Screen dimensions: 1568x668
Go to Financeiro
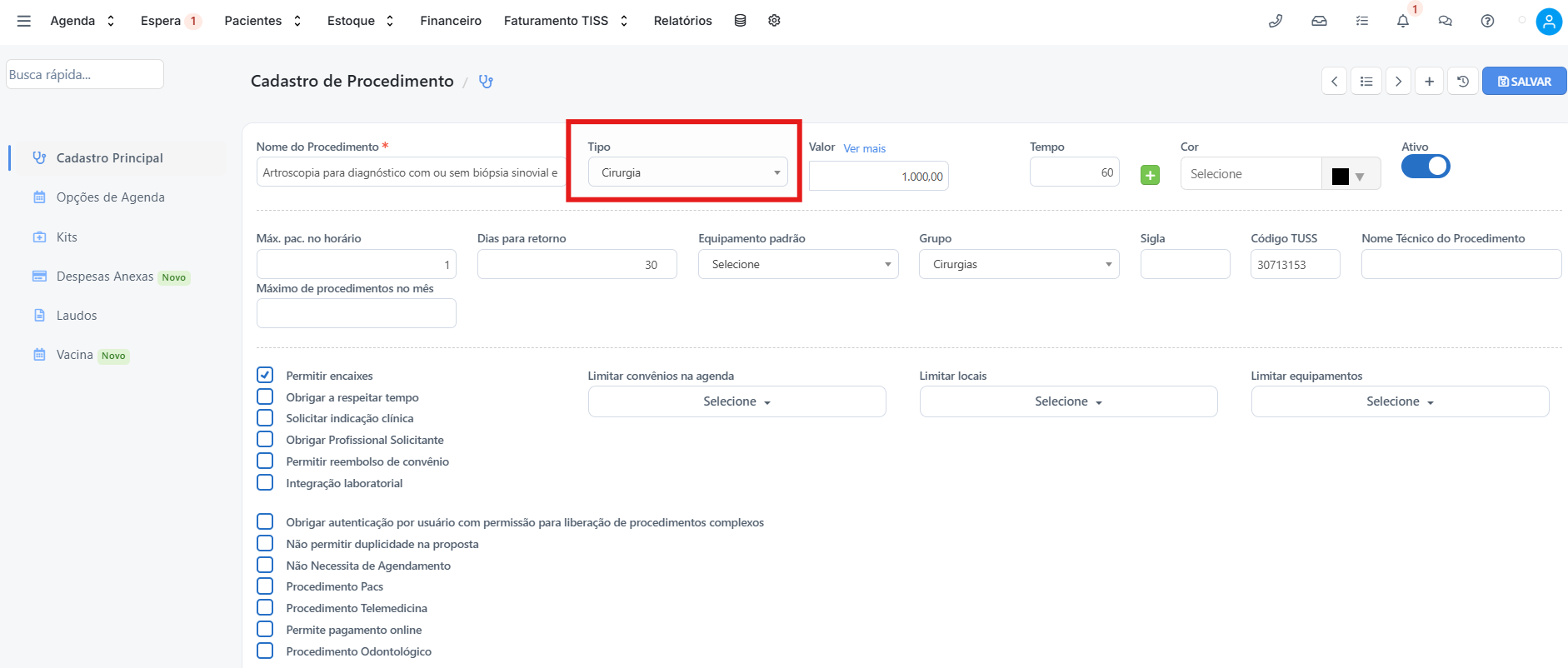click(451, 21)
